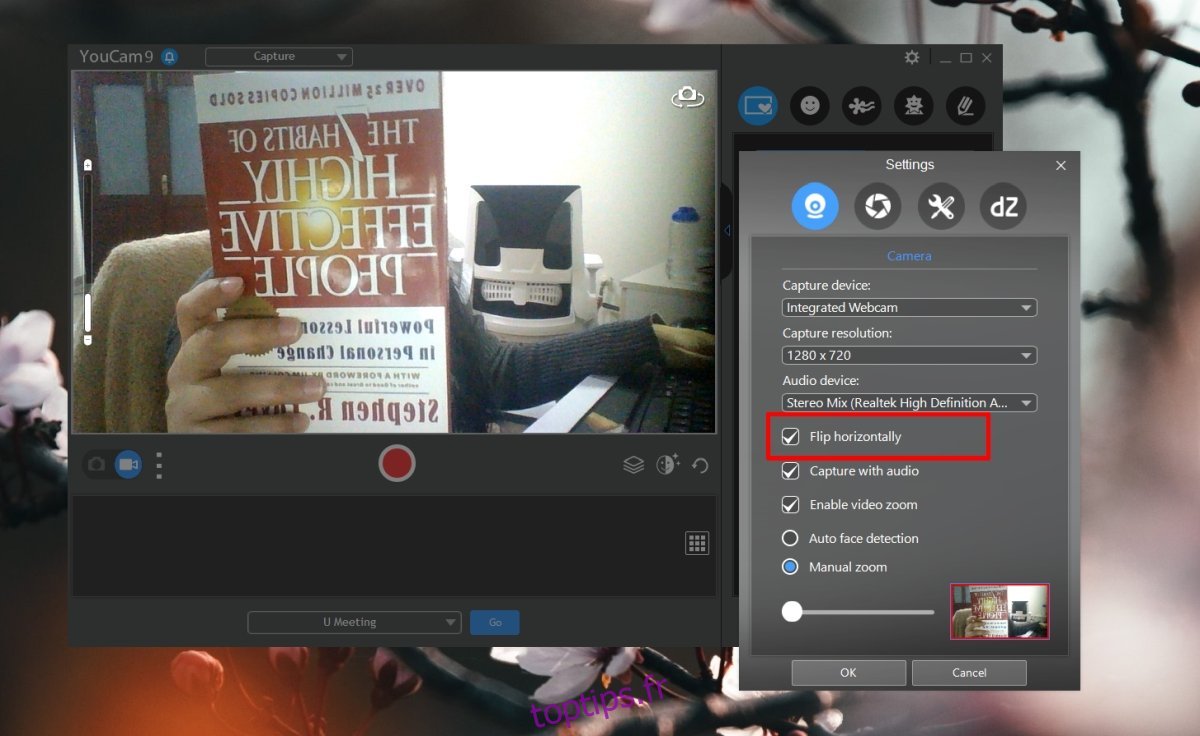Uncheck the Flip horizontally checkbox
Image resolution: width=1200 pixels, height=736 pixels.
click(791, 437)
